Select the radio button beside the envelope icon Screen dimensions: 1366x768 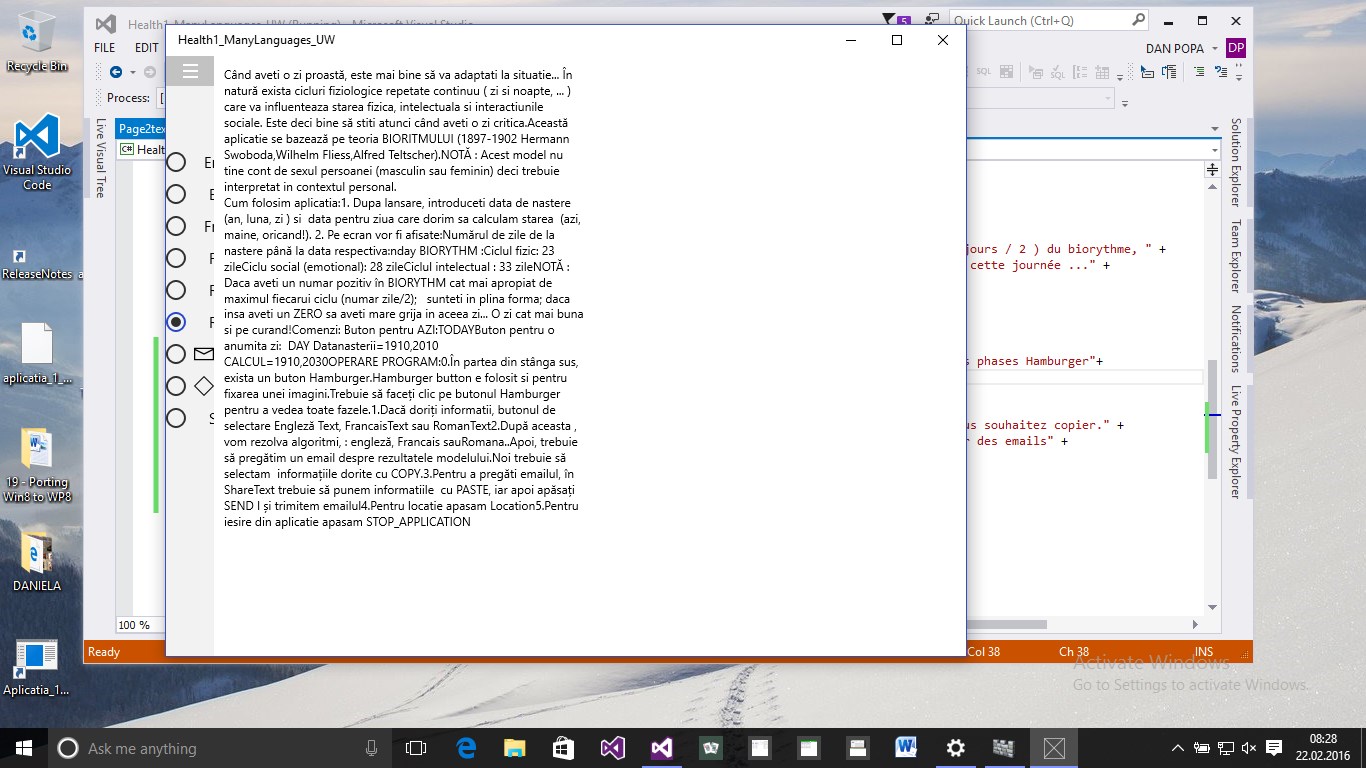(176, 354)
